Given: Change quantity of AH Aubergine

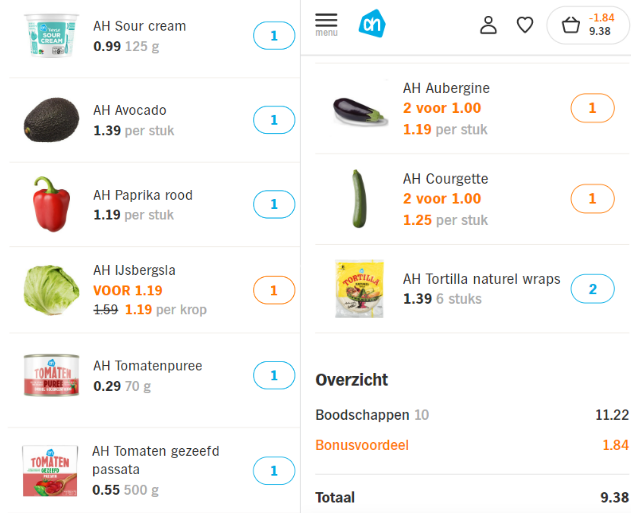Looking at the screenshot, I should (592, 108).
